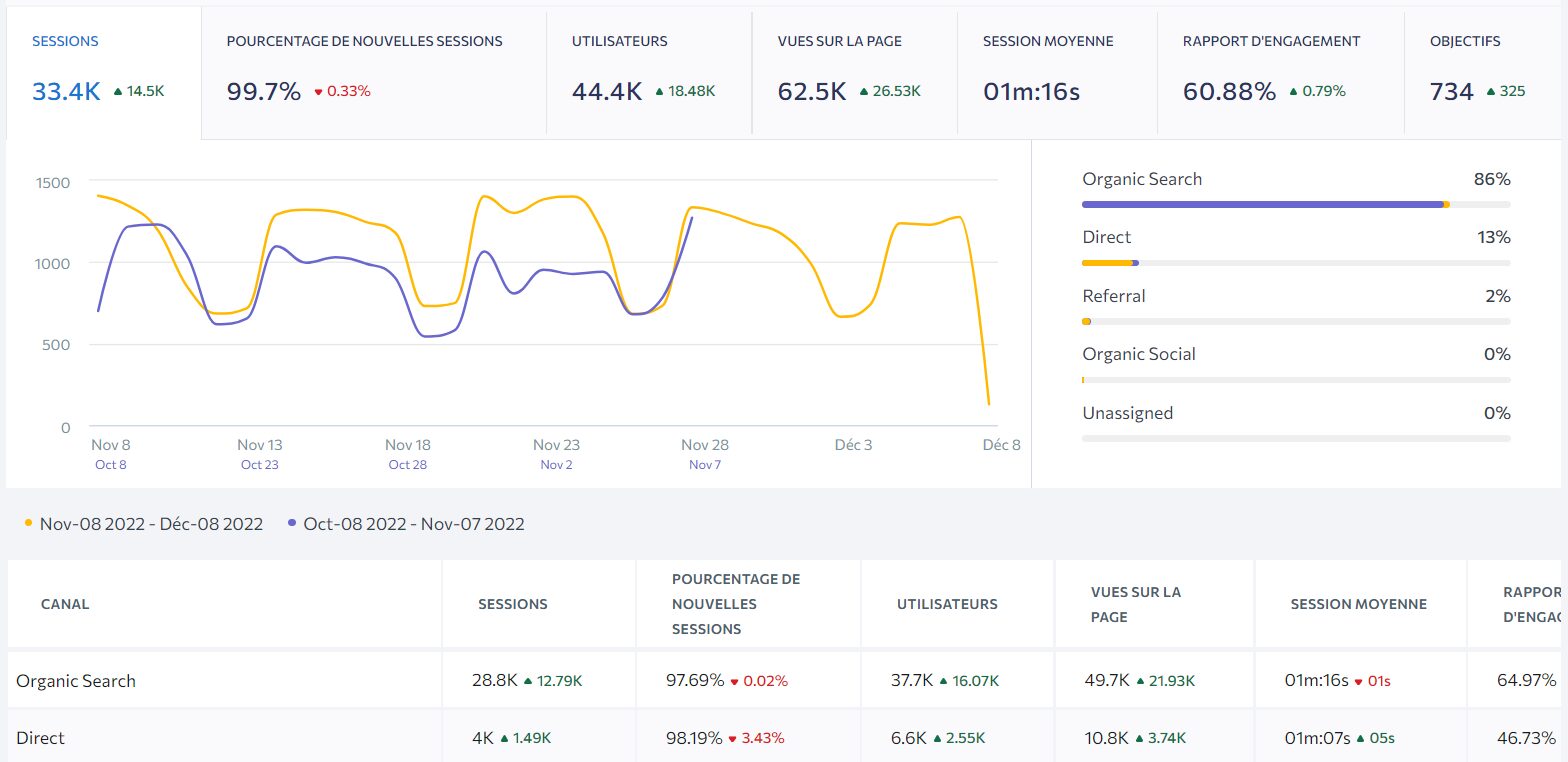The image size is (1568, 762).
Task: Click the red down arrow beside 01s
Action: coord(1358,682)
